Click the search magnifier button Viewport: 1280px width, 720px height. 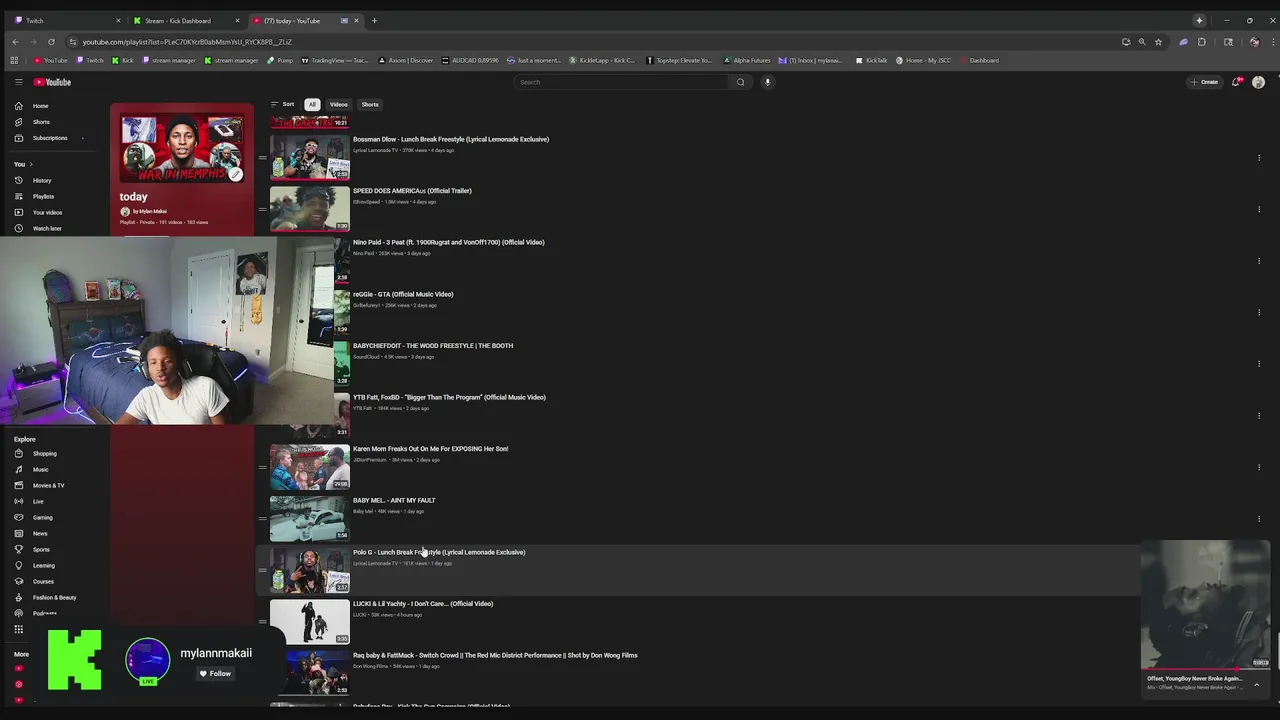740,82
